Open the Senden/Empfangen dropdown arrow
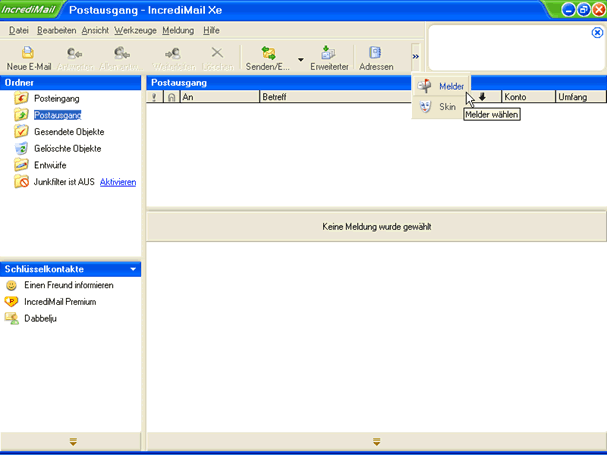 coord(301,59)
